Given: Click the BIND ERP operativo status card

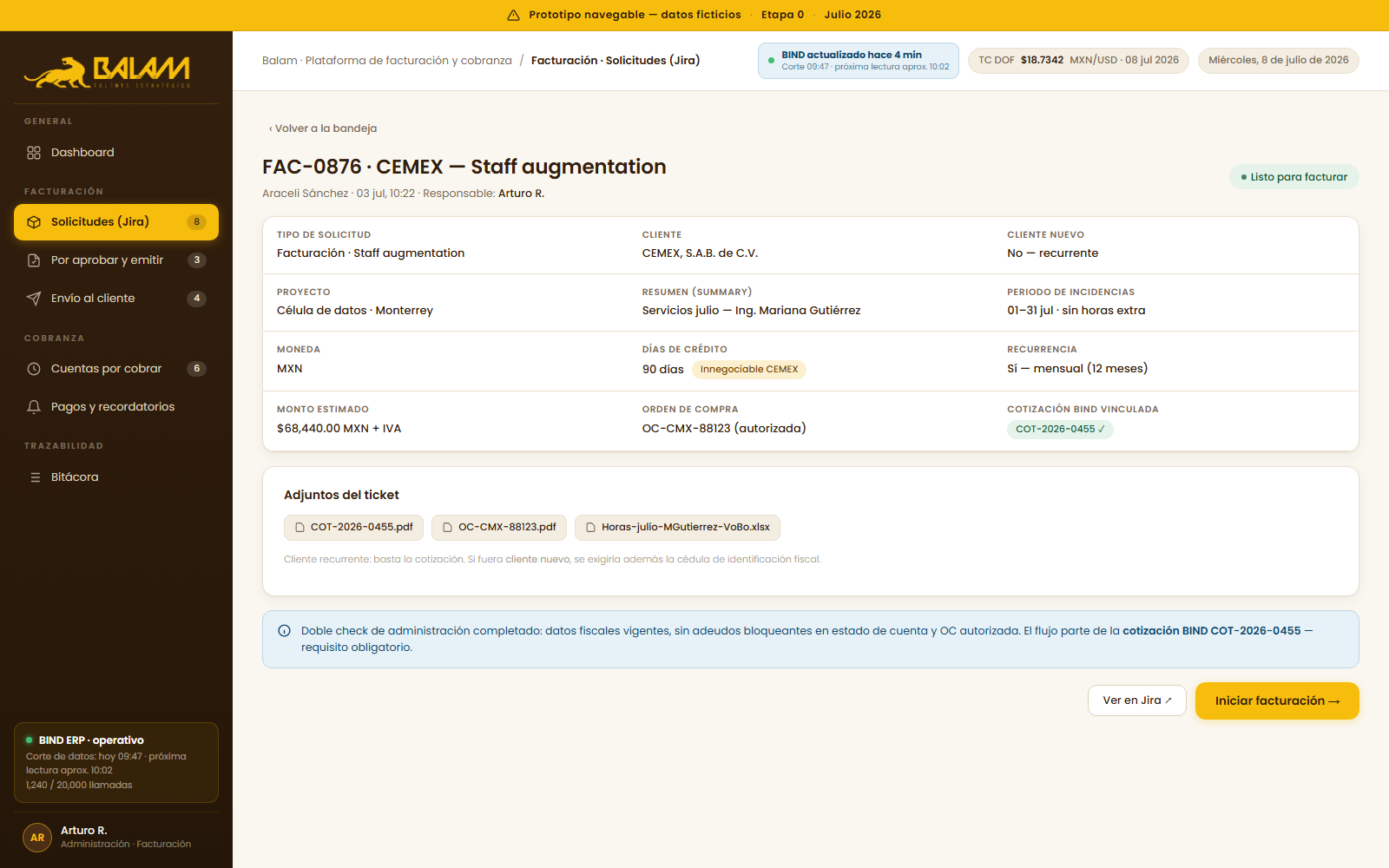Looking at the screenshot, I should click(x=116, y=762).
